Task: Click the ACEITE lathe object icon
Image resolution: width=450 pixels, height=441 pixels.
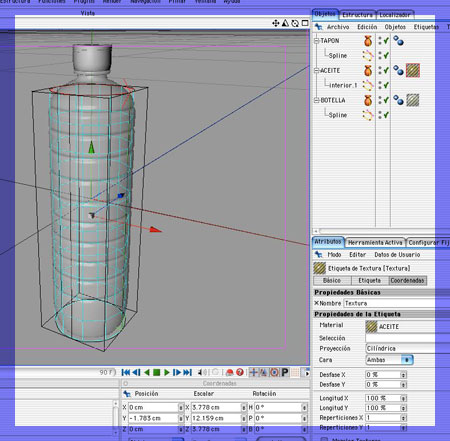Action: 368,71
